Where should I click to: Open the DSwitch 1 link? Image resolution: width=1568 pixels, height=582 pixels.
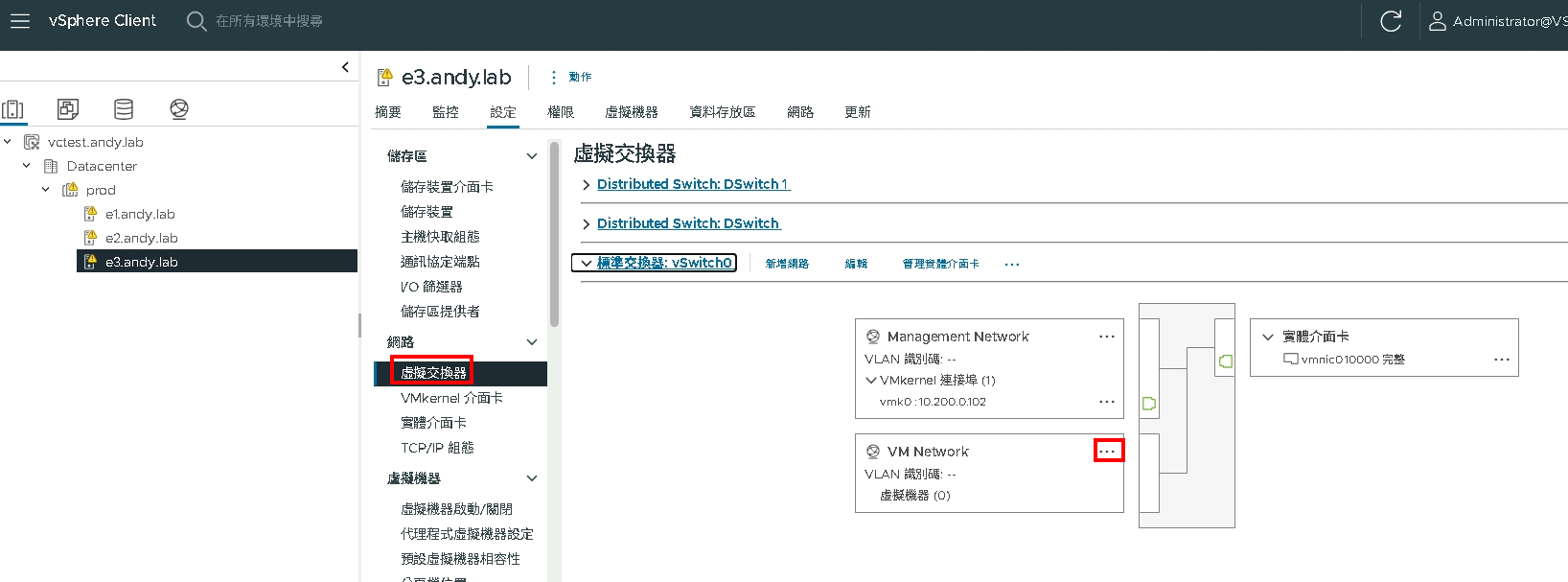(x=694, y=184)
